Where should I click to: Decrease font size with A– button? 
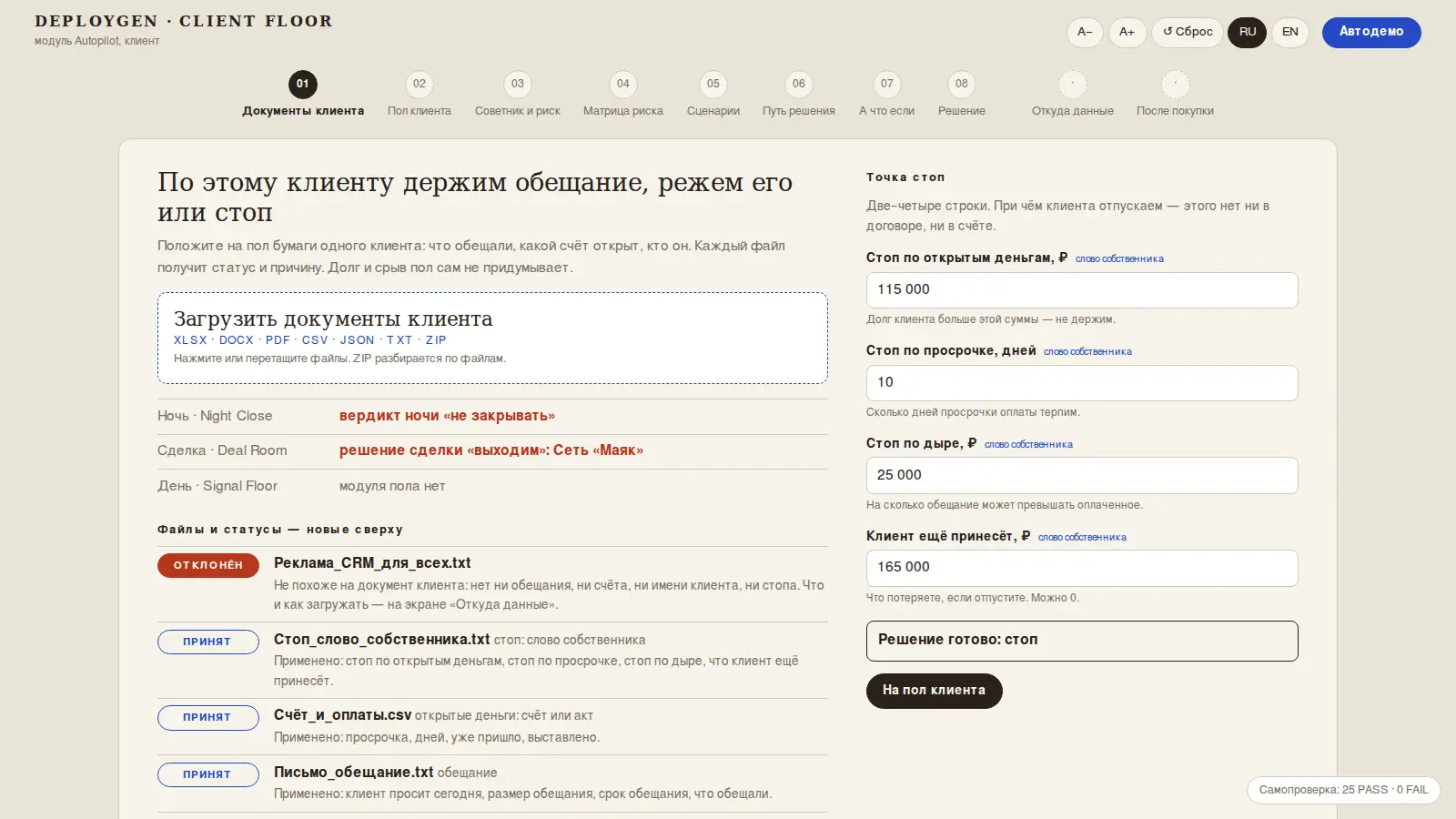click(1085, 32)
